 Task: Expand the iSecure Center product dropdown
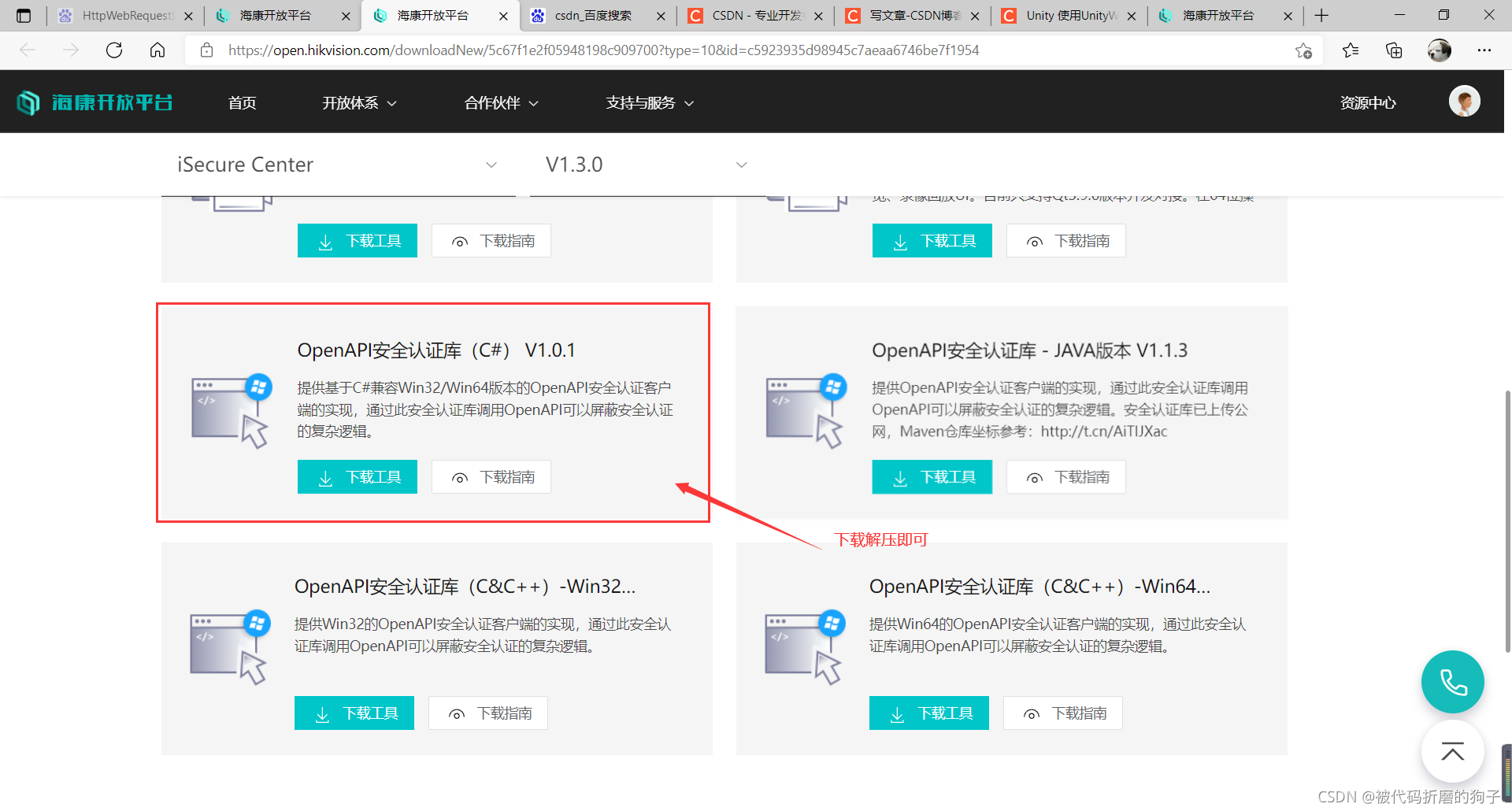pyautogui.click(x=339, y=165)
